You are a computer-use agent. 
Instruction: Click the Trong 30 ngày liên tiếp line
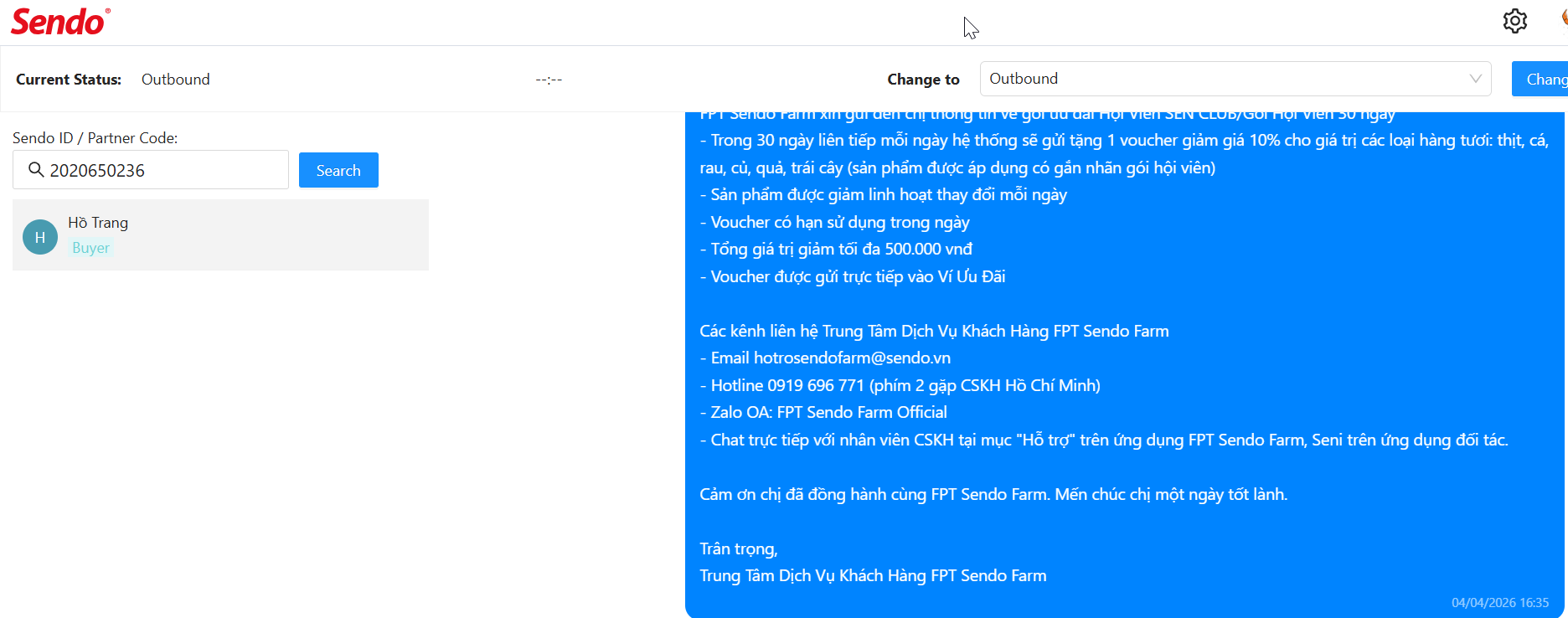tap(1125, 154)
